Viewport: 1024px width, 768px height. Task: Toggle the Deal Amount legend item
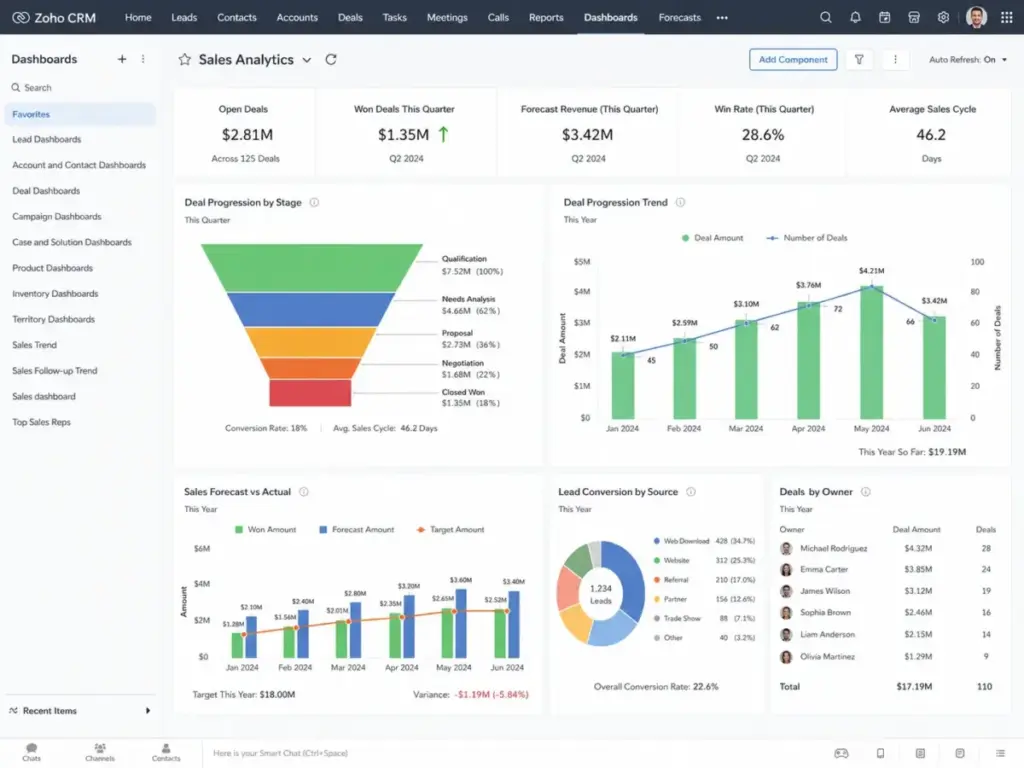(x=712, y=238)
